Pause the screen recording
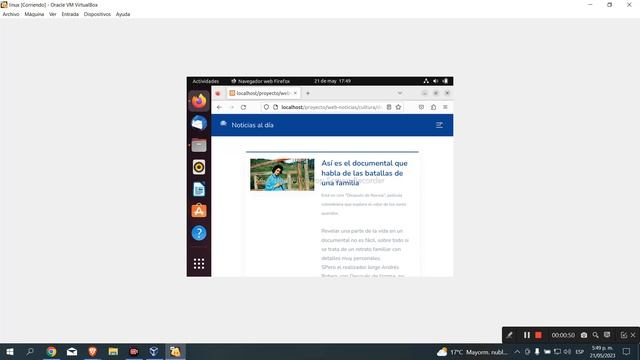The height and width of the screenshot is (360, 640). (x=527, y=335)
